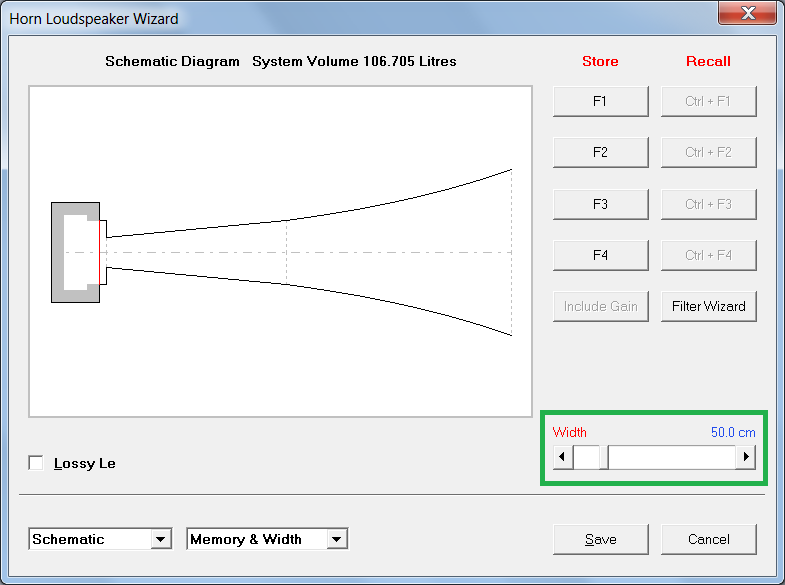Store settings with the F3 button
Image resolution: width=785 pixels, height=585 pixels.
click(x=601, y=204)
